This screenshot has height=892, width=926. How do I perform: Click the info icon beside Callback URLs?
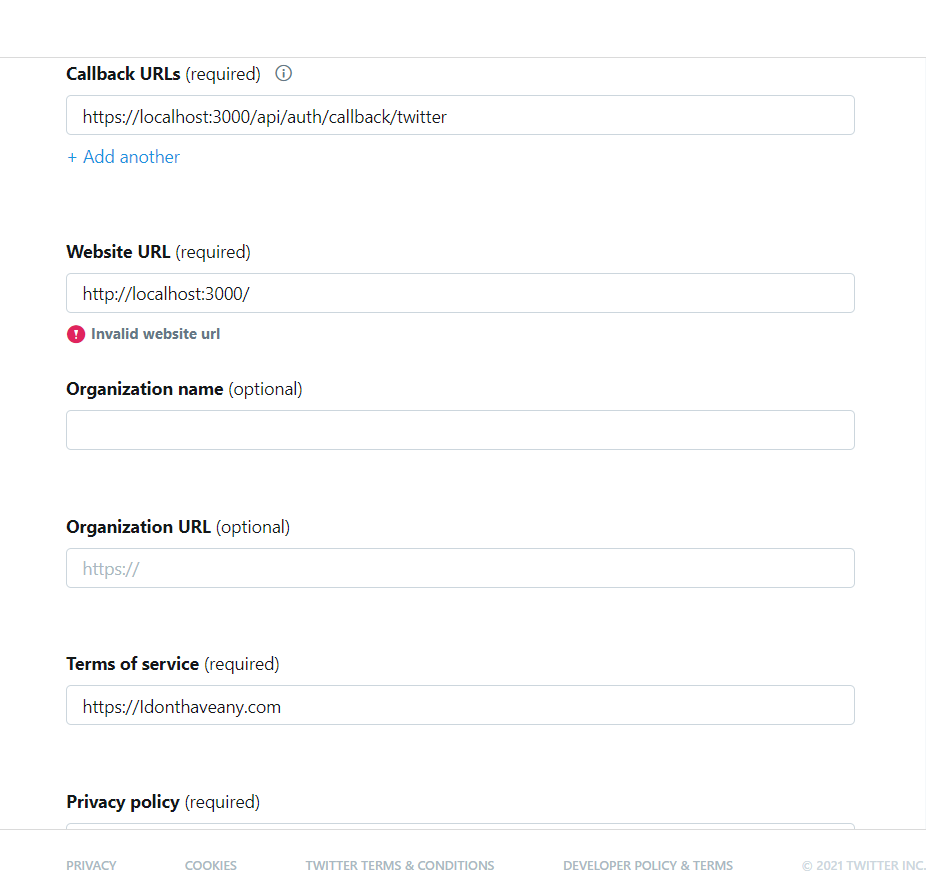[283, 73]
